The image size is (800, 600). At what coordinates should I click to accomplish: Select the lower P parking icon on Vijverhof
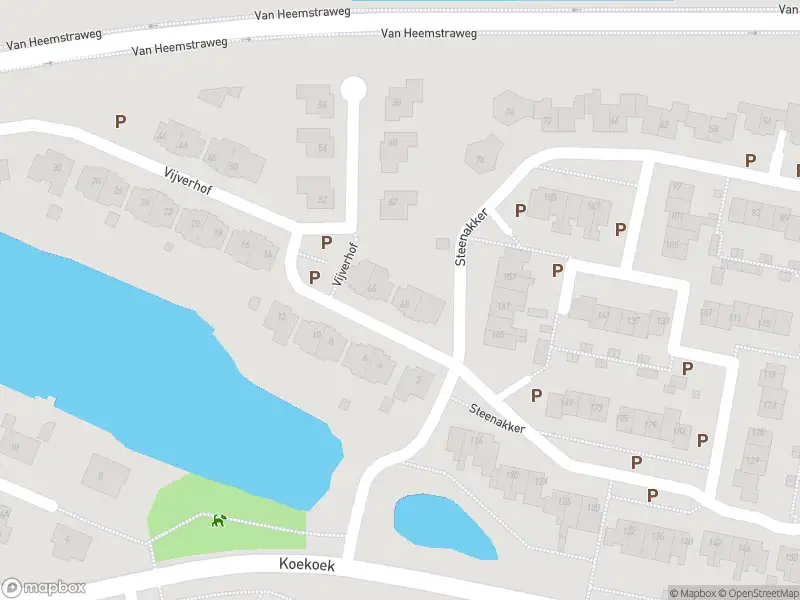pyautogui.click(x=313, y=277)
